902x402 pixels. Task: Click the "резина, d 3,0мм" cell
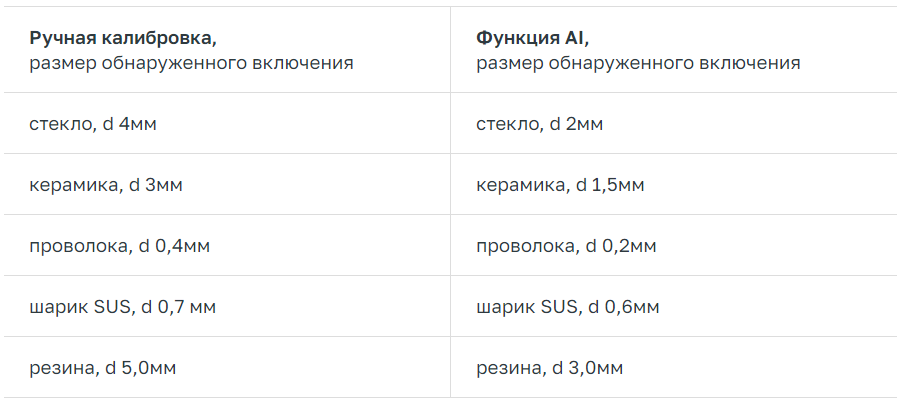(x=549, y=368)
